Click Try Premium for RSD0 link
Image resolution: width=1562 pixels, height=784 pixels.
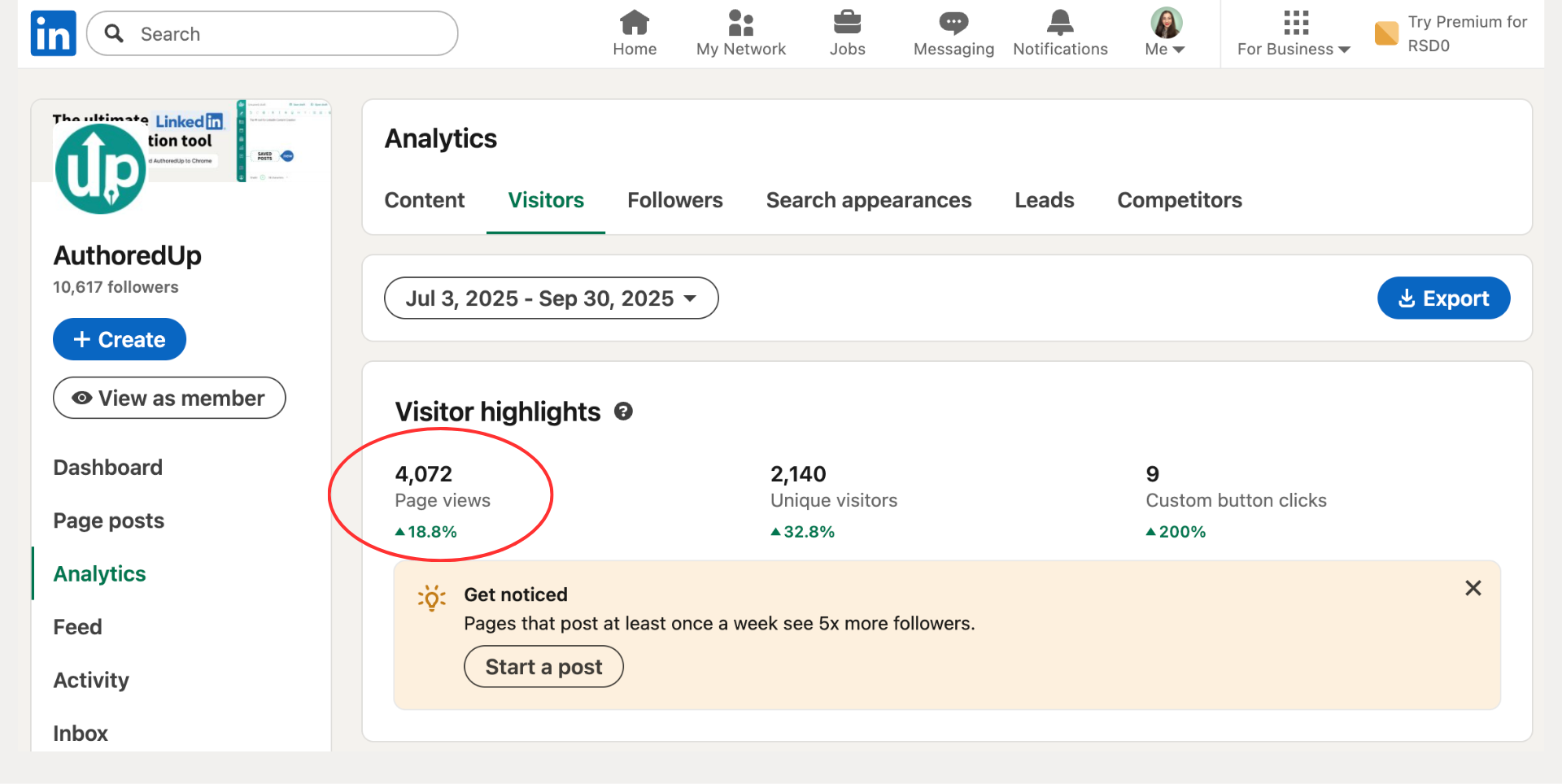pos(1468,33)
